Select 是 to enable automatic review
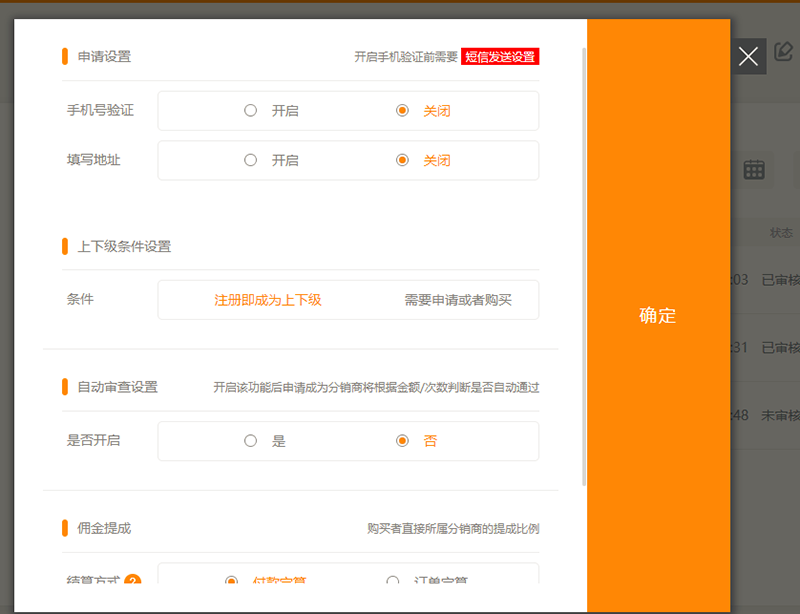 [x=251, y=440]
